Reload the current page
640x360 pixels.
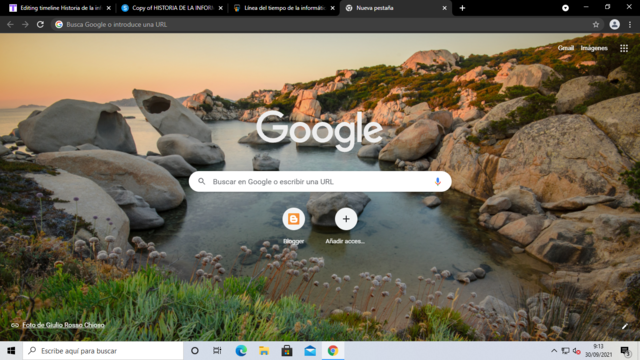40,24
